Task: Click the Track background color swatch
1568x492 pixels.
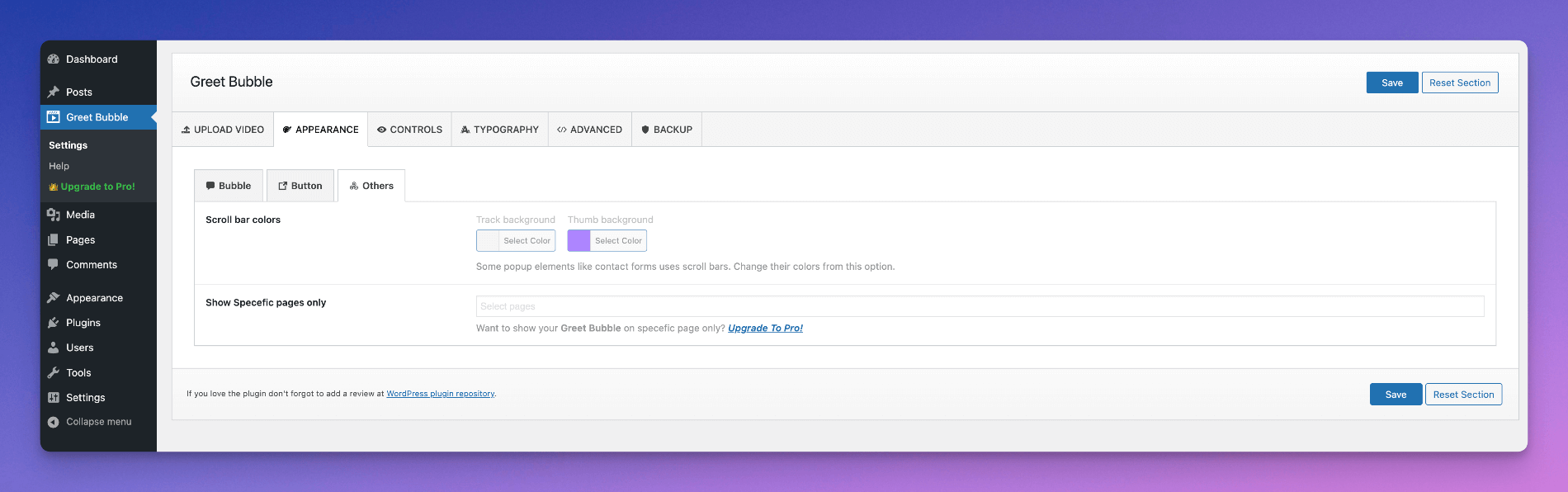Action: click(488, 240)
